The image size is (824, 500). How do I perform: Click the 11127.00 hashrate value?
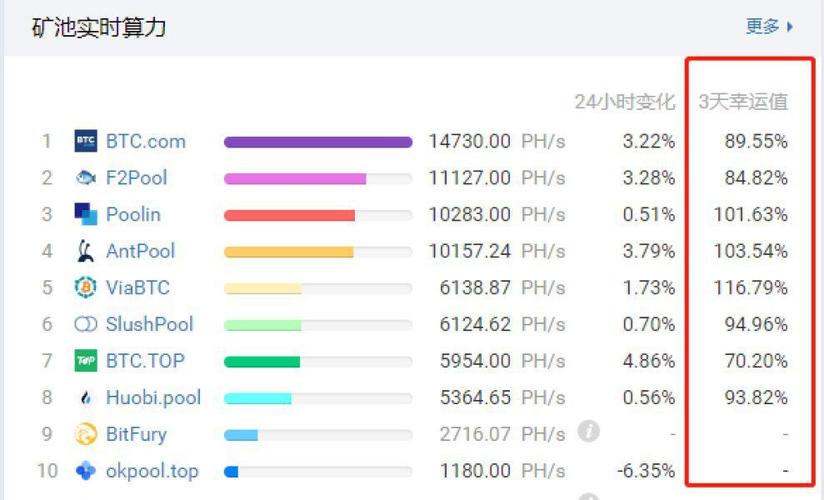coord(469,178)
